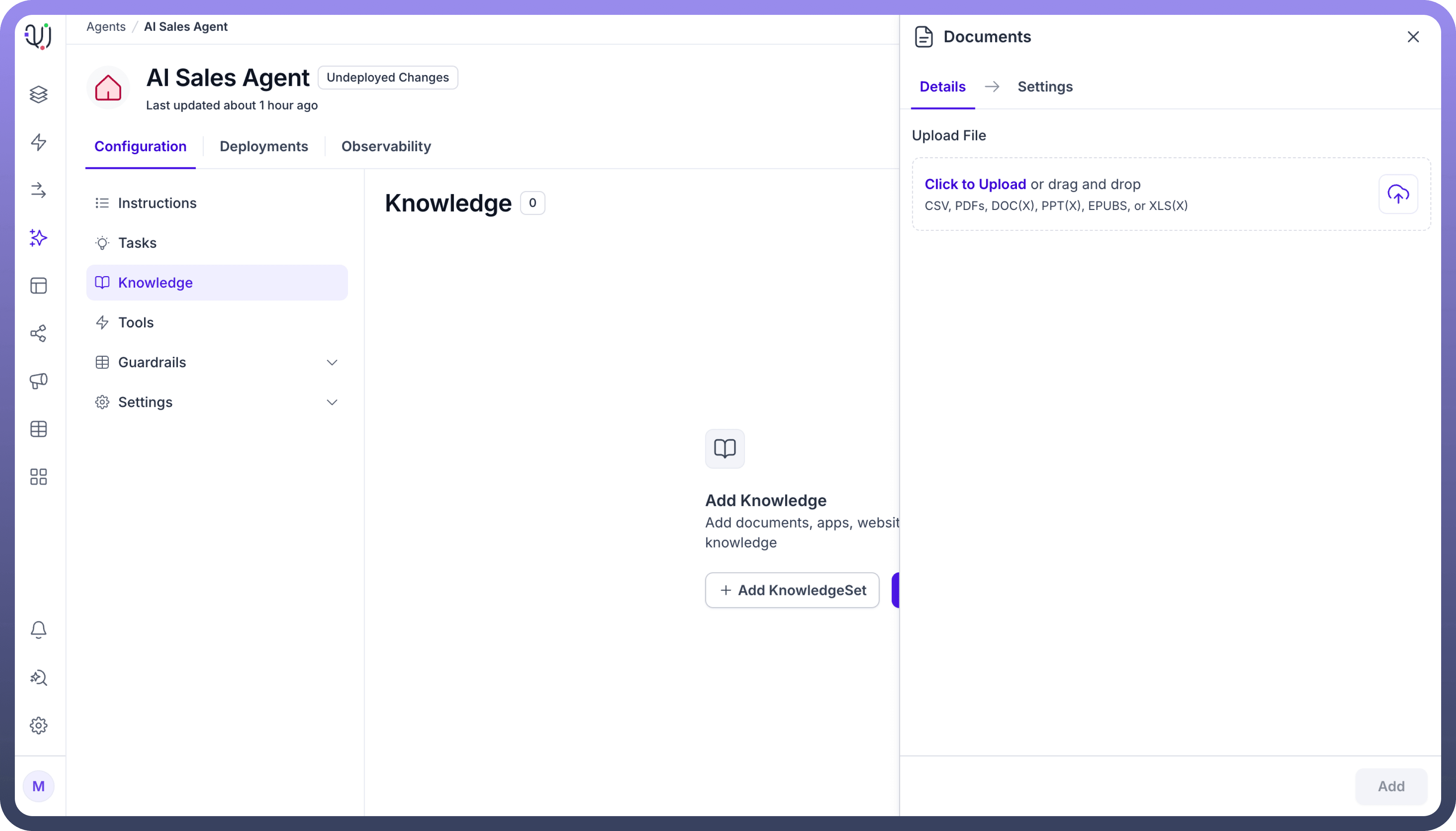Open the megaphone campaigns icon in sidebar
Image resolution: width=1456 pixels, height=831 pixels.
(38, 381)
